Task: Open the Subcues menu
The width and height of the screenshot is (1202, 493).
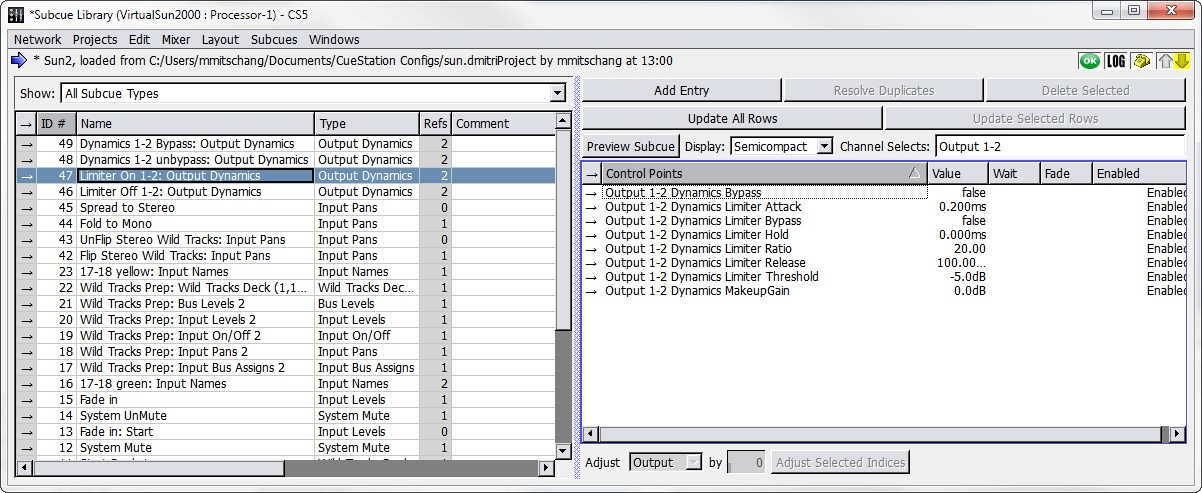Action: click(274, 39)
